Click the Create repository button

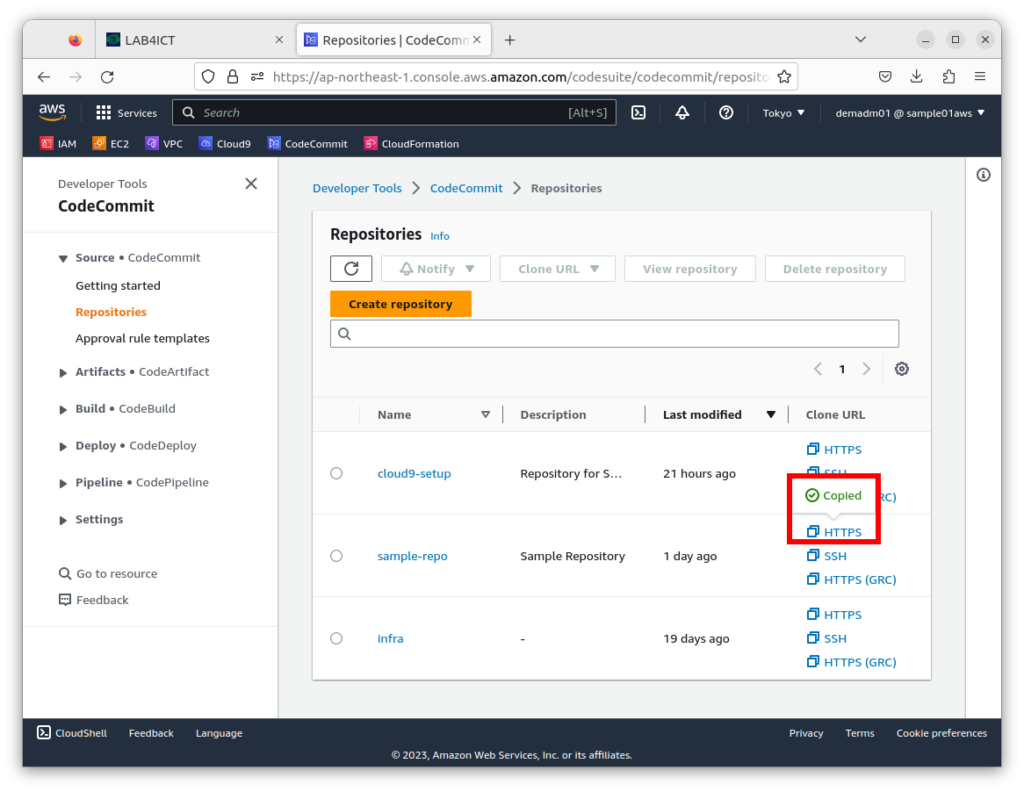tap(400, 303)
